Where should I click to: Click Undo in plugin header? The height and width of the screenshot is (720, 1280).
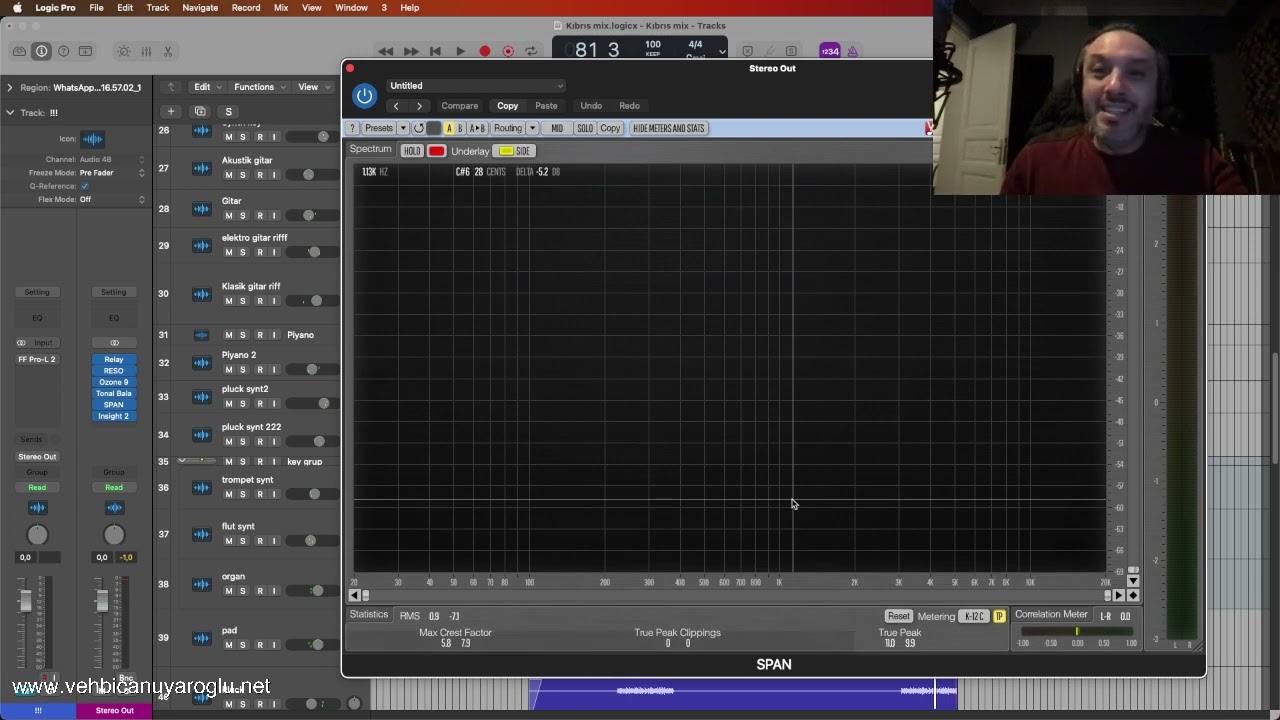[591, 106]
